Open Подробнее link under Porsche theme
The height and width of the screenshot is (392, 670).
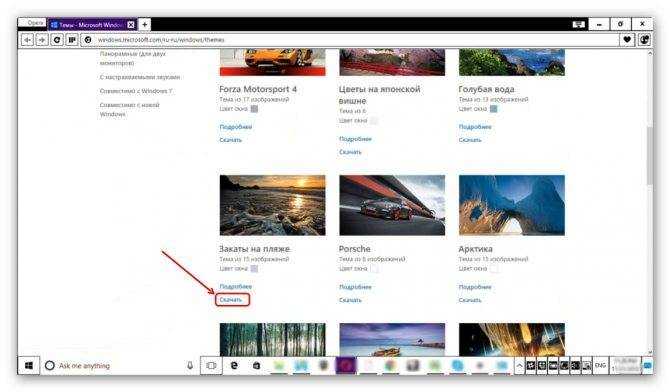coord(355,287)
